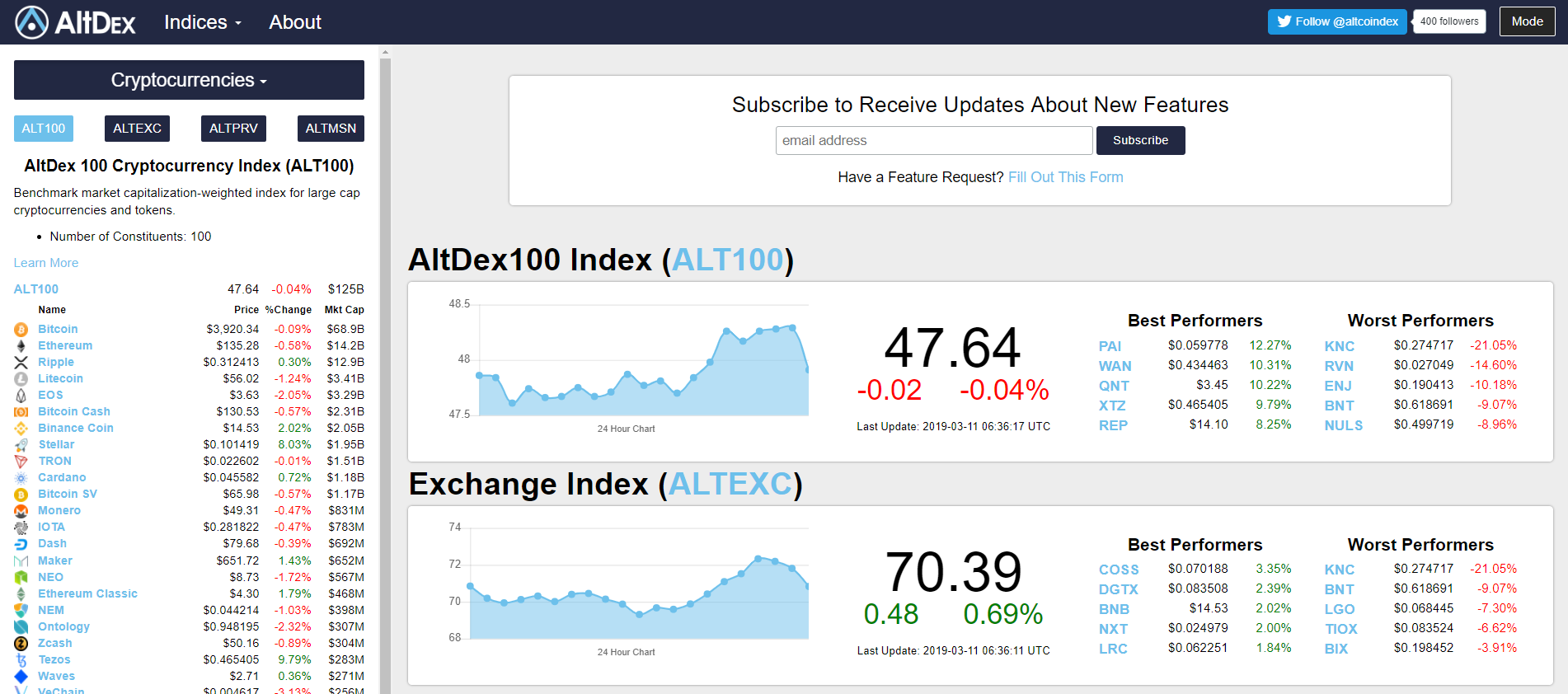Image resolution: width=1568 pixels, height=694 pixels.
Task: Click the Ontology coin icon
Action: (21, 627)
